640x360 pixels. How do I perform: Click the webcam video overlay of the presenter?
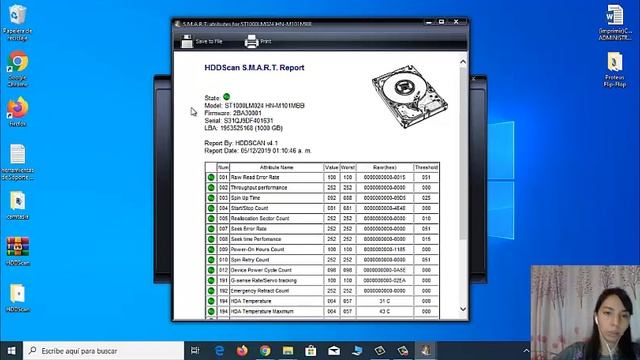[x=585, y=313]
